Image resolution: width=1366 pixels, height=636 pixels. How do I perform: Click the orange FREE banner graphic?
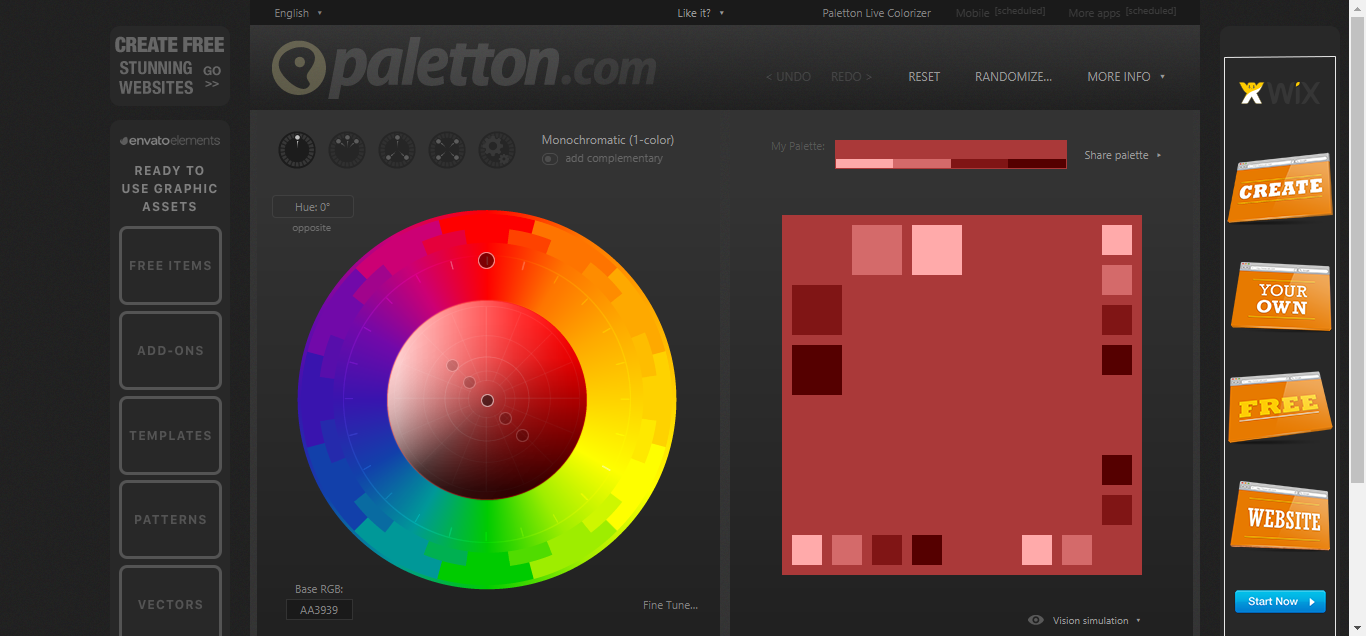coord(1280,406)
